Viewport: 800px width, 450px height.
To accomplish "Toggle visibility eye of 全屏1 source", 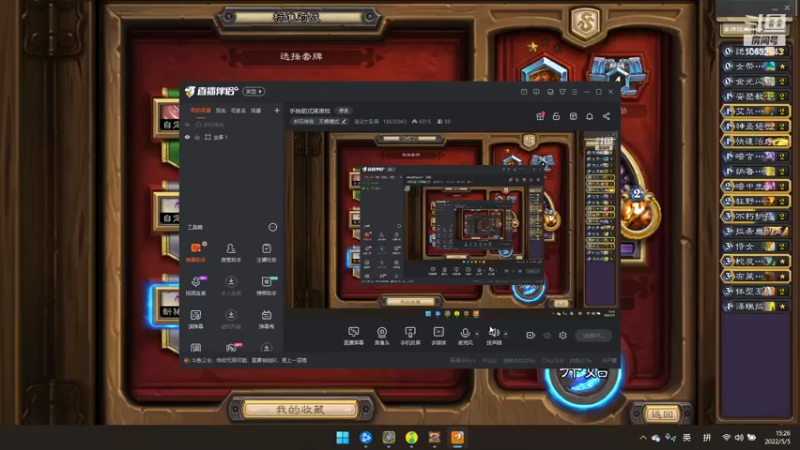I will (x=187, y=137).
